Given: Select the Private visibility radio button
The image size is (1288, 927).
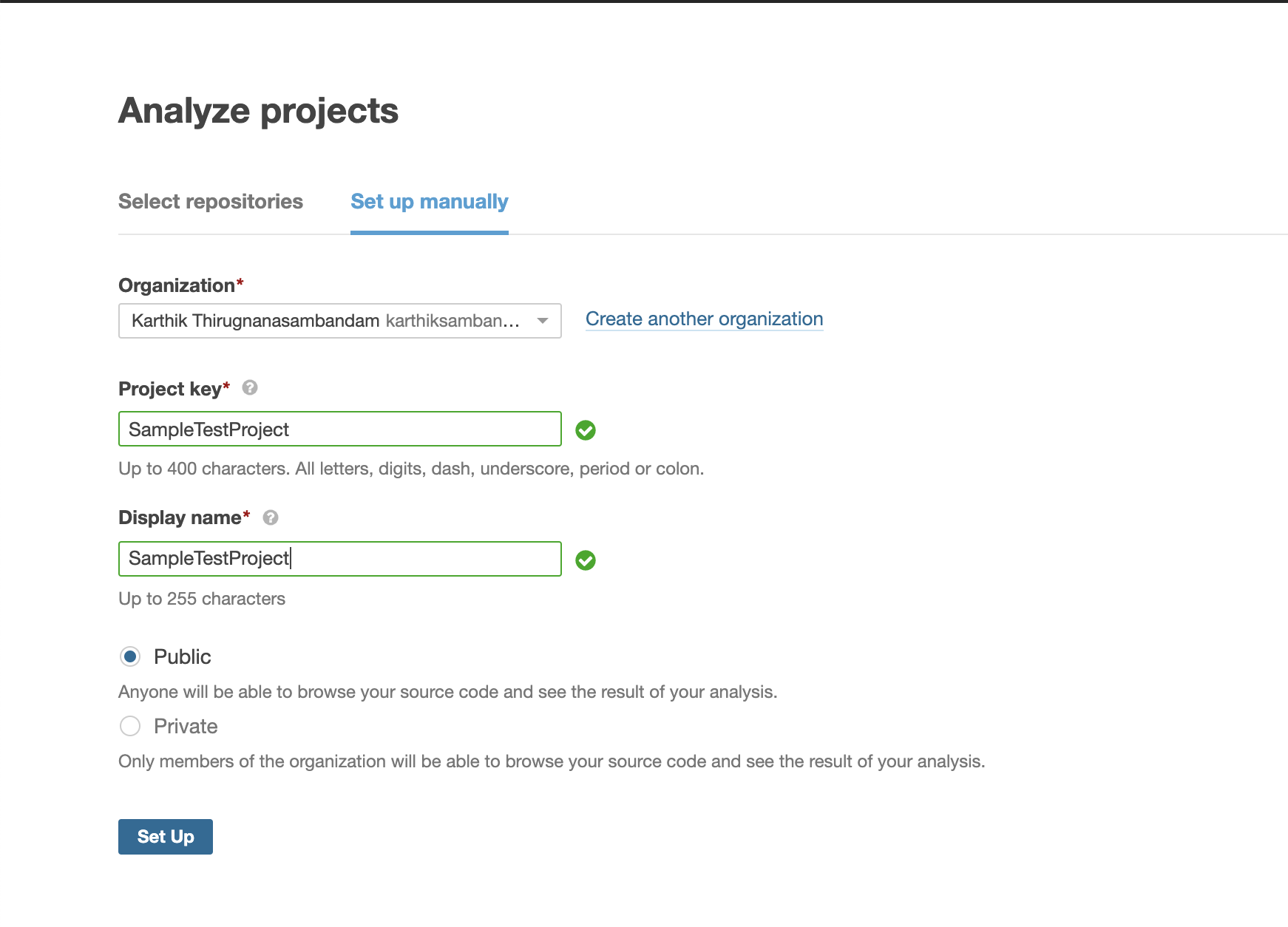Looking at the screenshot, I should [129, 726].
